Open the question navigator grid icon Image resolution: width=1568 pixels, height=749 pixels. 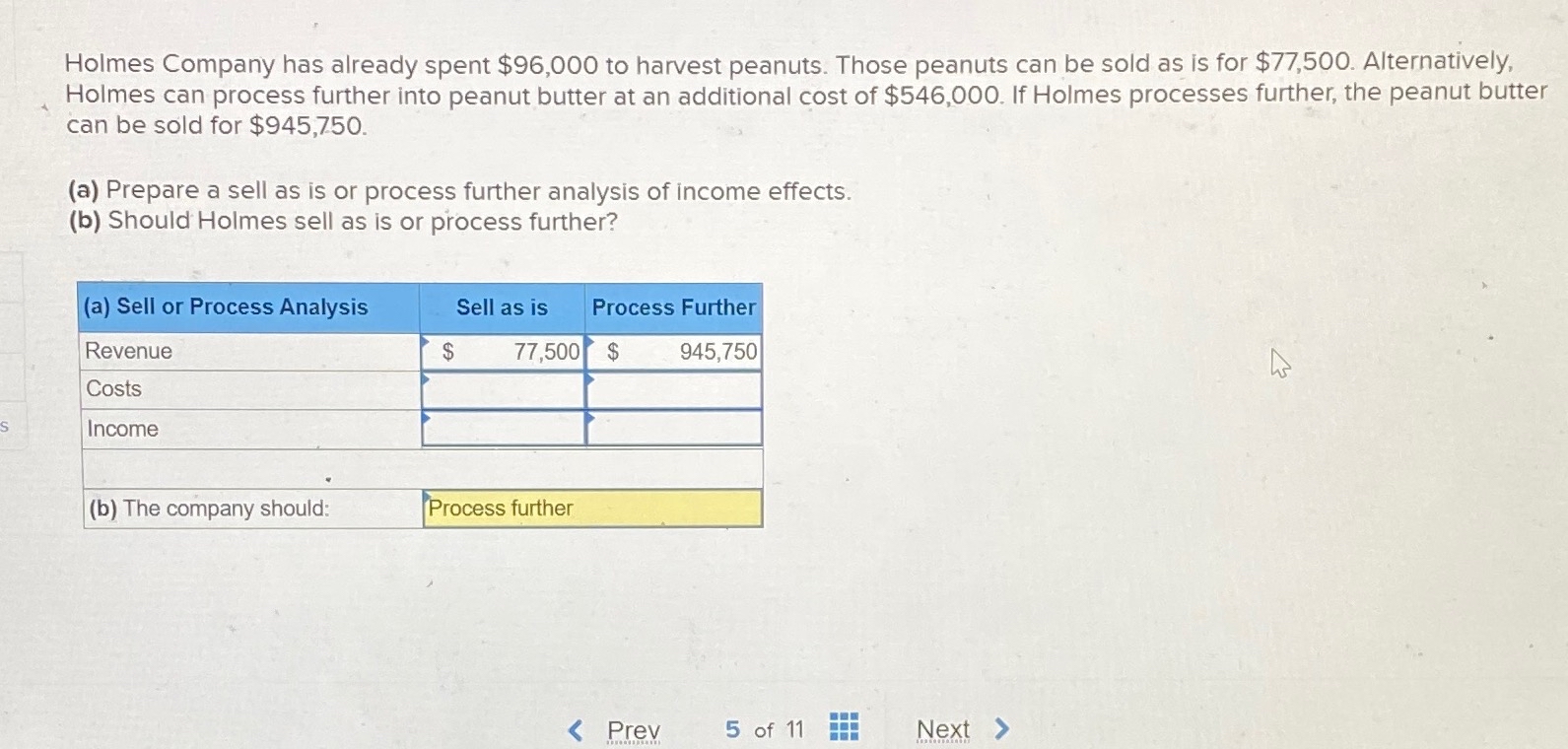[843, 727]
